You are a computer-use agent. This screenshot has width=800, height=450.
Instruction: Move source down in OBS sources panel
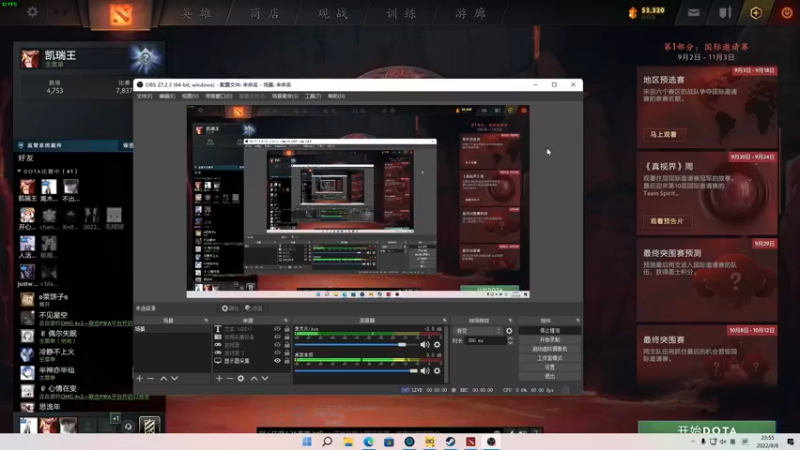pyautogui.click(x=265, y=379)
